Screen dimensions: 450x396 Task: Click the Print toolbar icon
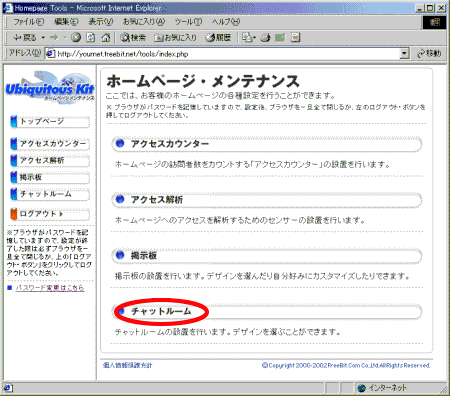point(266,38)
